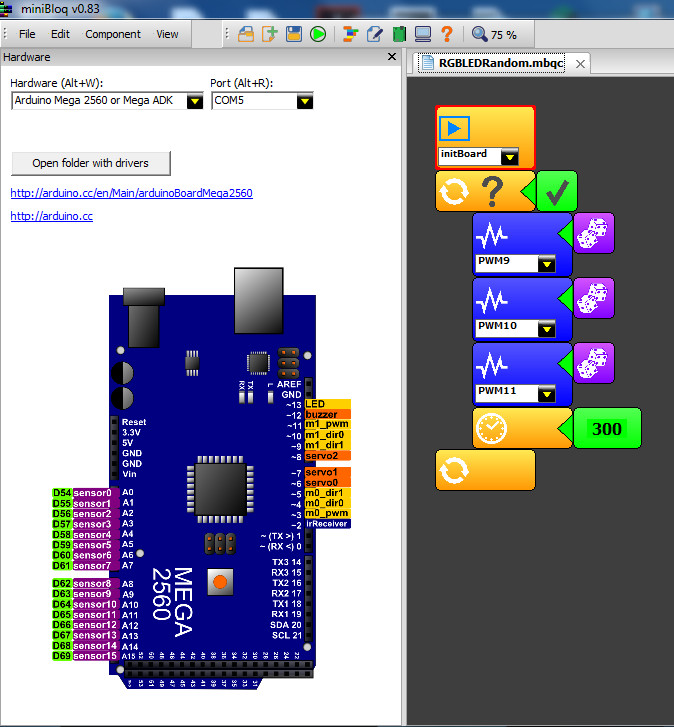The width and height of the screenshot is (674, 727).
Task: Open the Component menu
Action: [113, 34]
